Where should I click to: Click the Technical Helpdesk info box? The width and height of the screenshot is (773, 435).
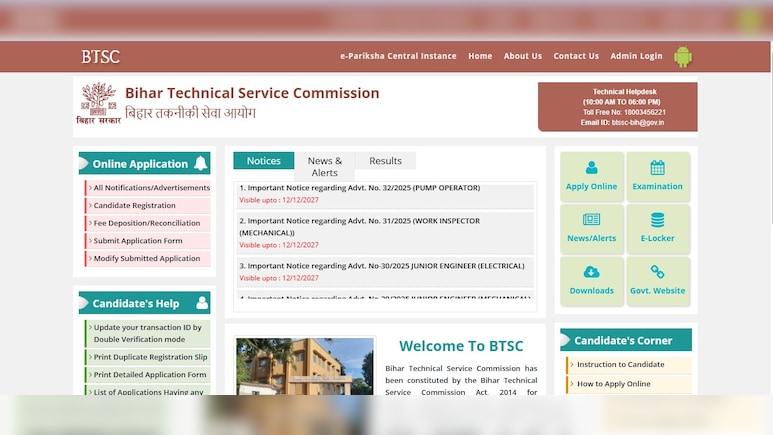pyautogui.click(x=618, y=107)
